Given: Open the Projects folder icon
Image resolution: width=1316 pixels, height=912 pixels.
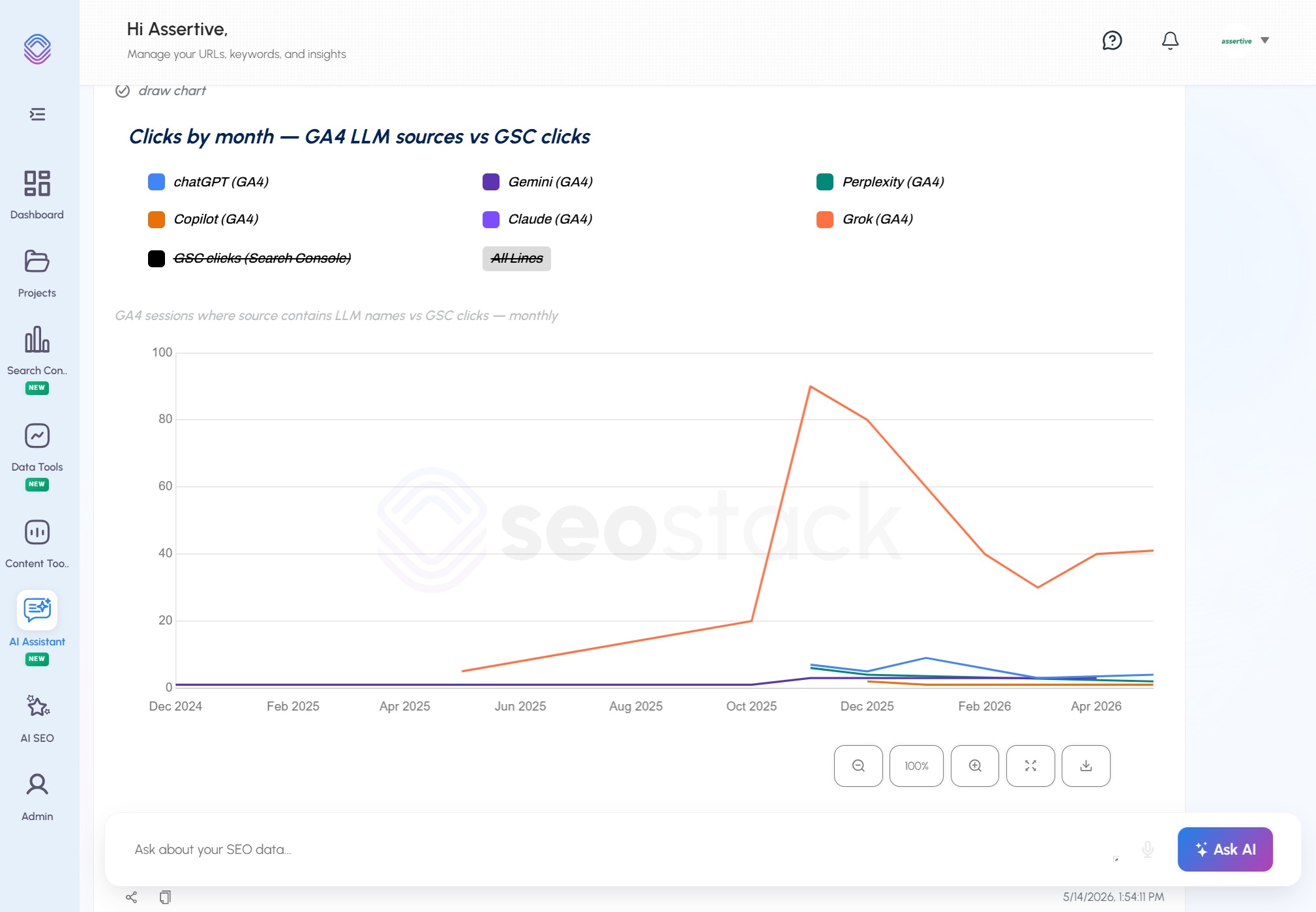Looking at the screenshot, I should (x=37, y=261).
